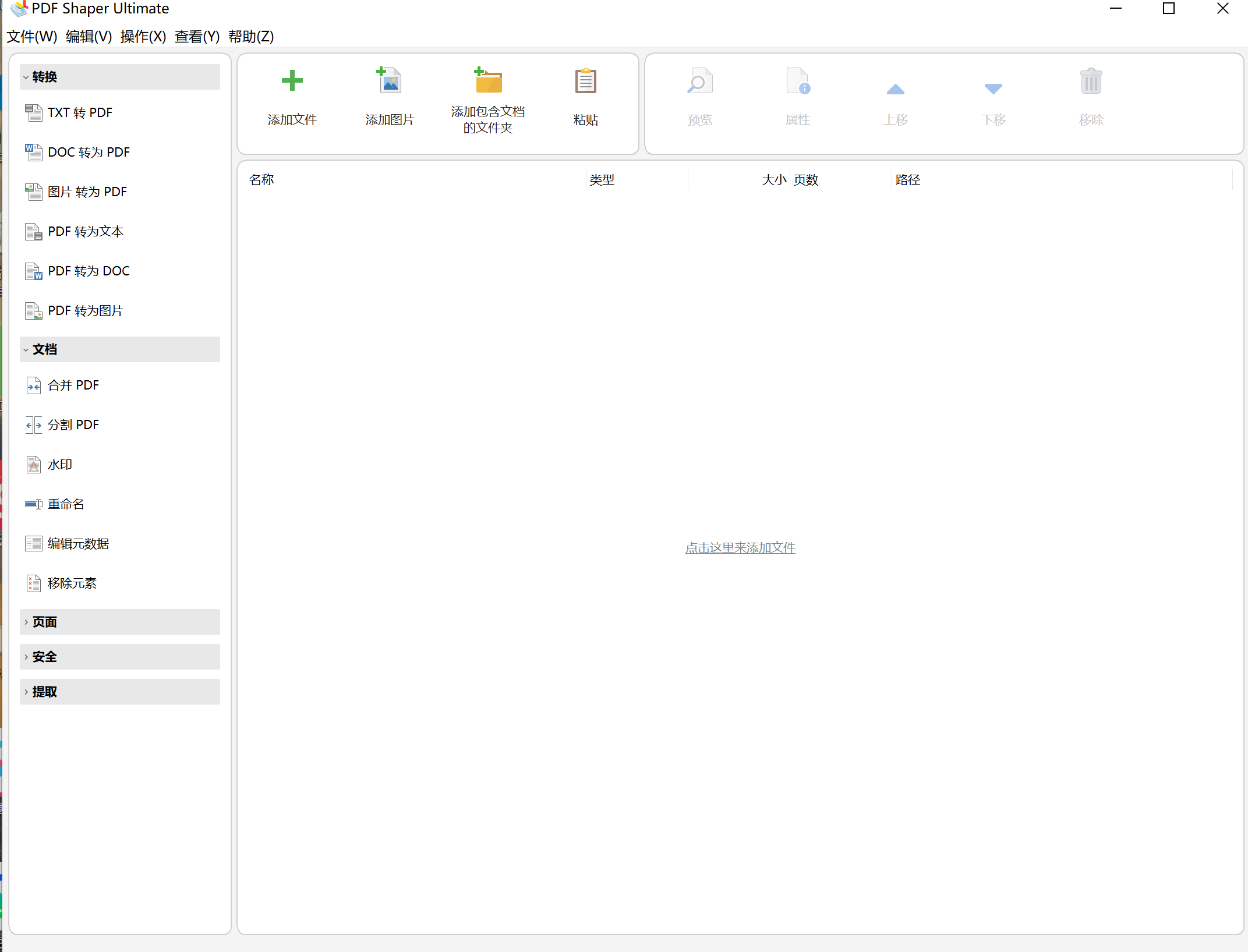The image size is (1248, 952).
Task: Select the PDF 转为 DOC icon
Action: 34,271
